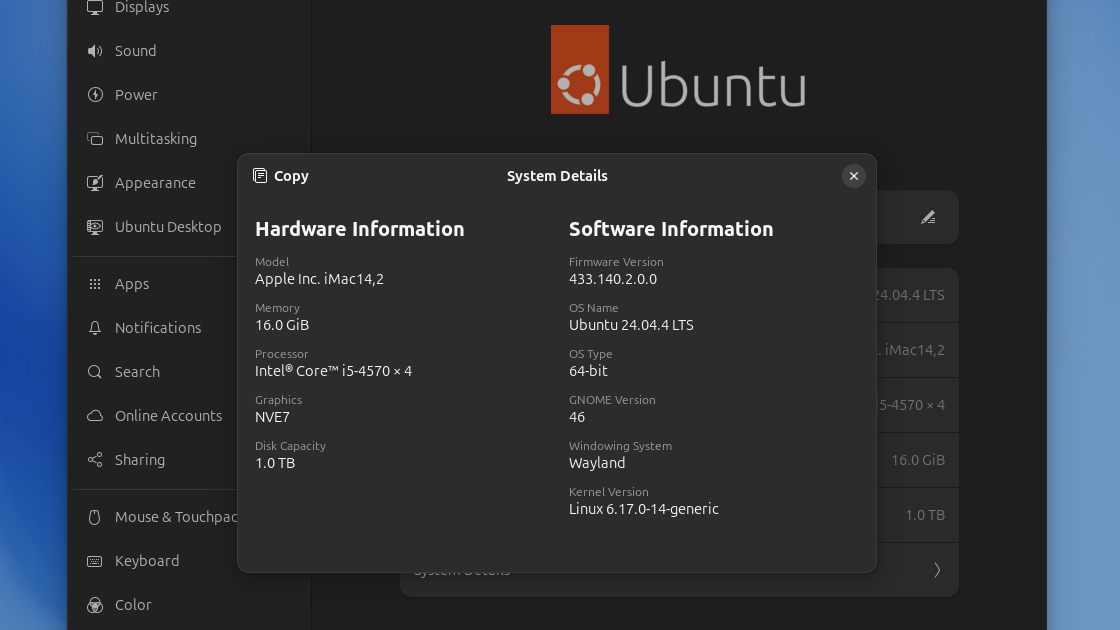Click the Sound speaker icon in sidebar
The width and height of the screenshot is (1120, 630).
pos(95,51)
